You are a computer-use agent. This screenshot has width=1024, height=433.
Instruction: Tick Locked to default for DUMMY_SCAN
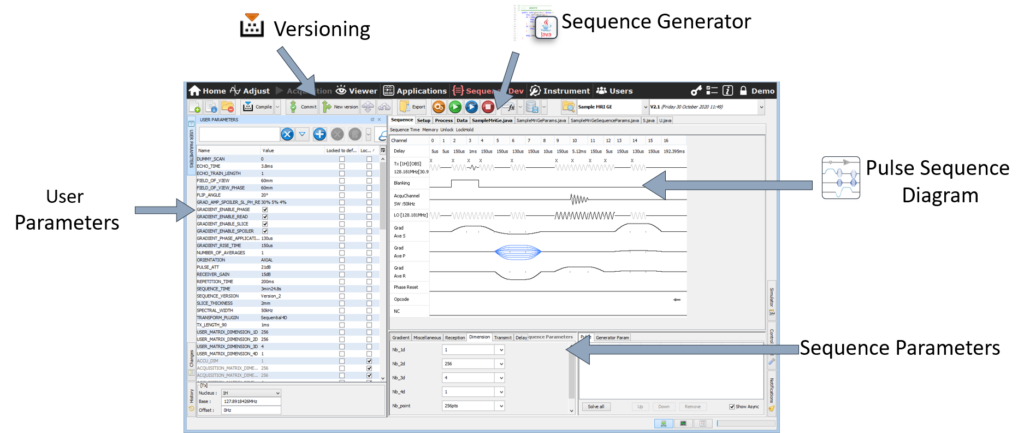342,159
